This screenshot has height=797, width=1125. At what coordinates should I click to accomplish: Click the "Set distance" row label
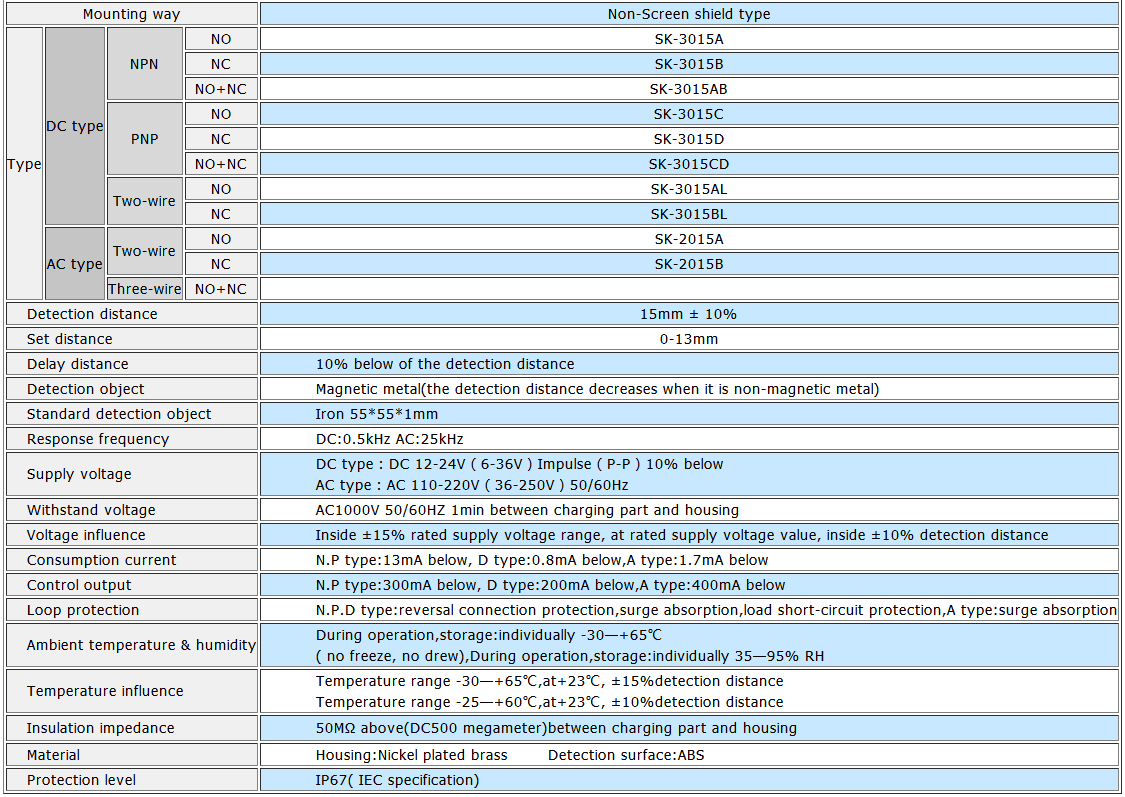[70, 339]
